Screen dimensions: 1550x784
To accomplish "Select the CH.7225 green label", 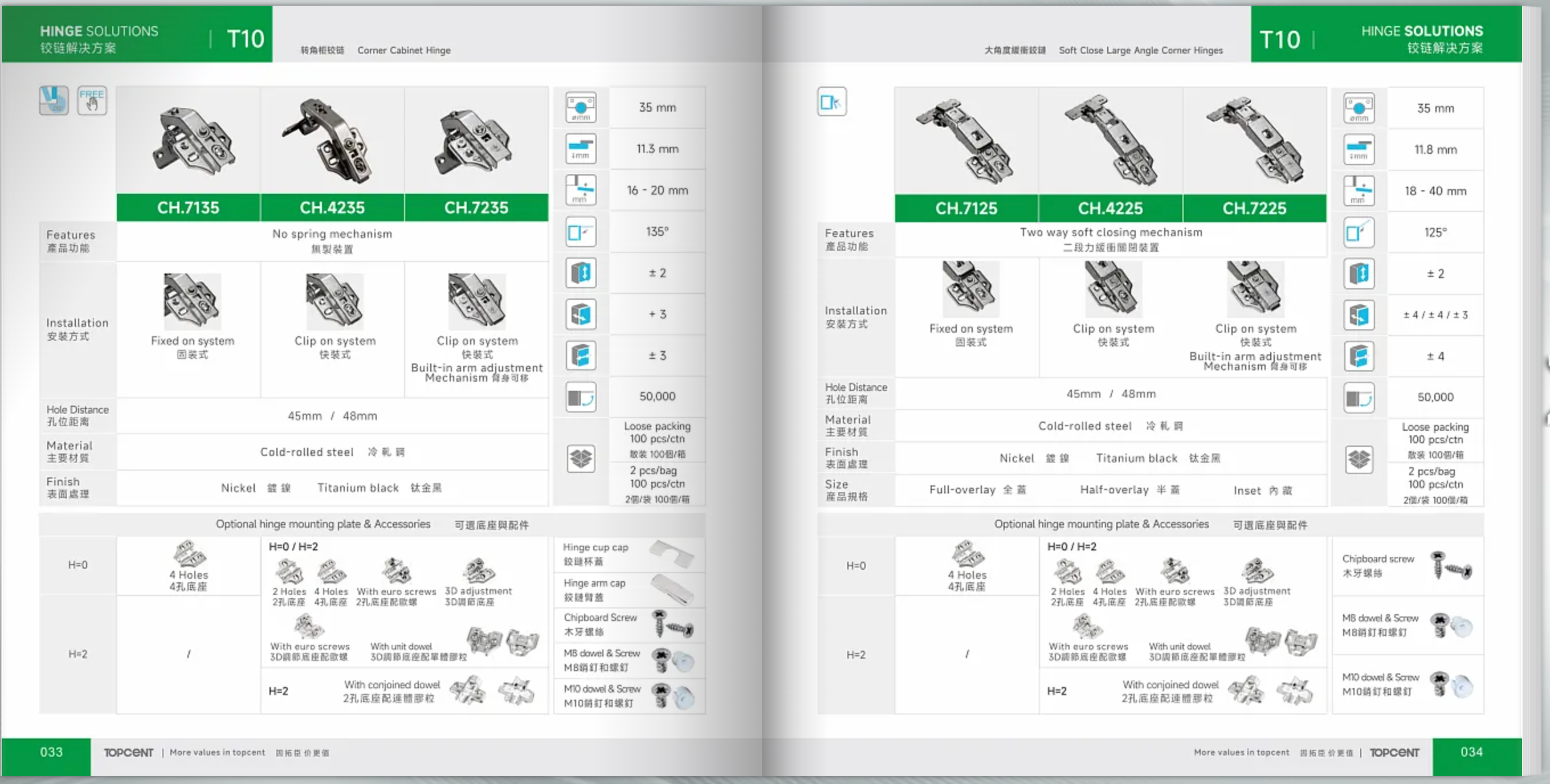I will [x=1255, y=208].
